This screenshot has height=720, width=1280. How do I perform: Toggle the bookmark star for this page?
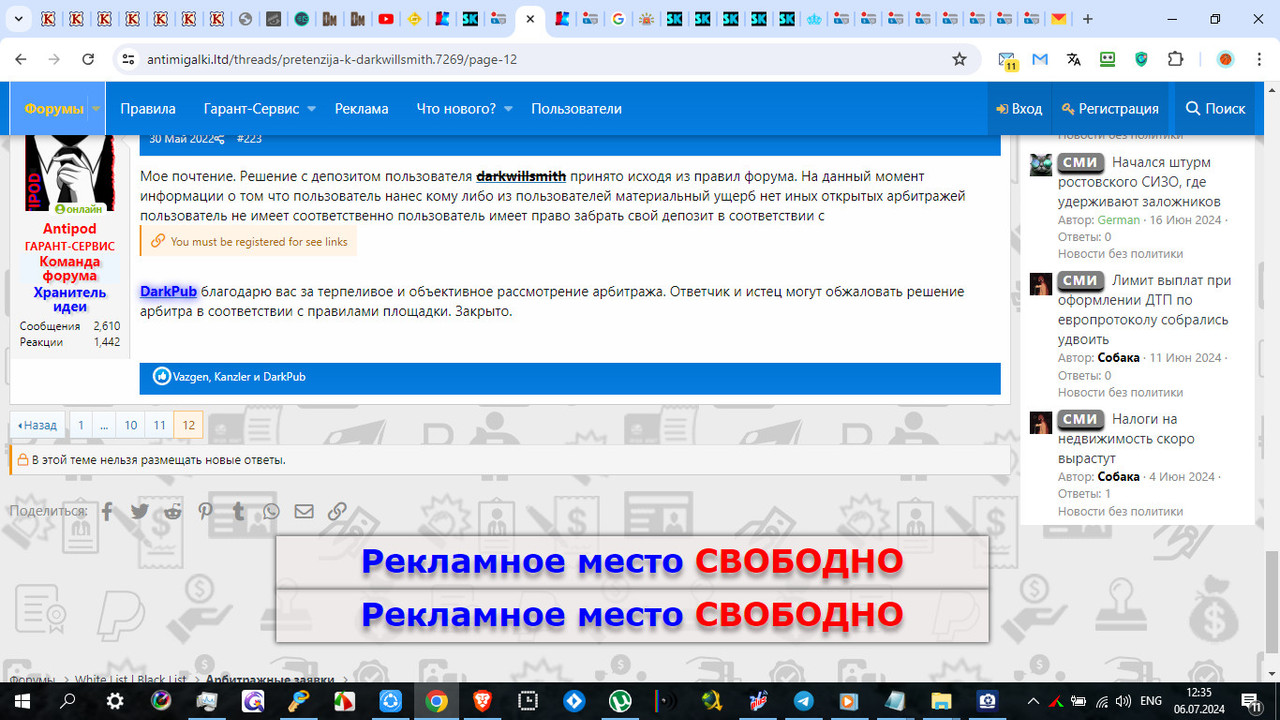point(958,59)
